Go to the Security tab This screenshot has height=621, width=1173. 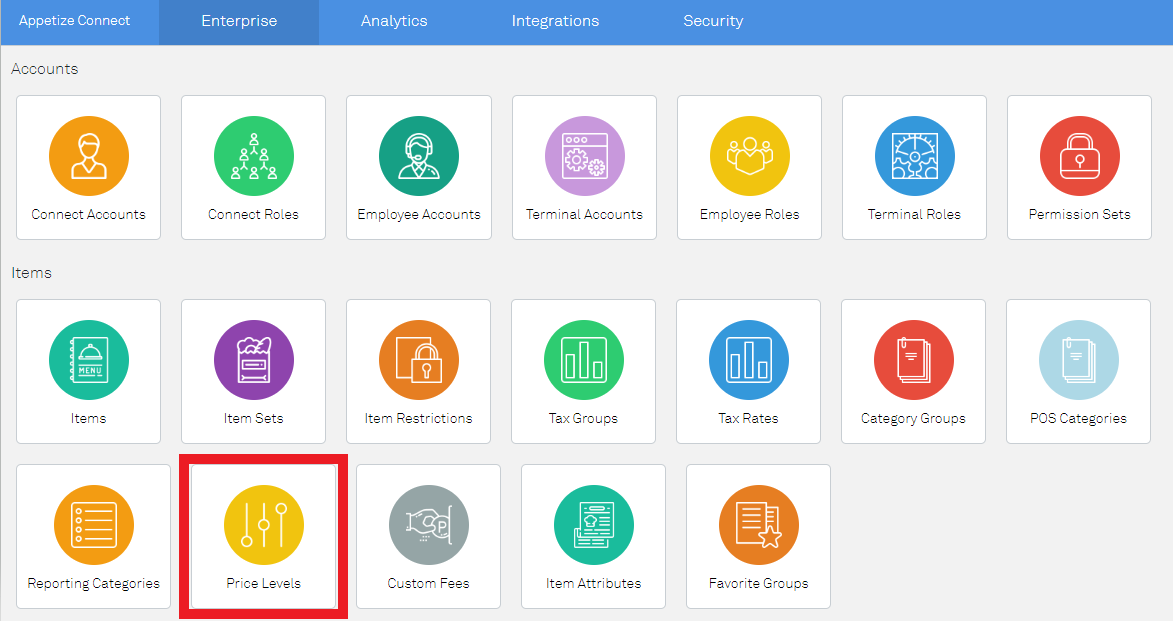coord(713,21)
